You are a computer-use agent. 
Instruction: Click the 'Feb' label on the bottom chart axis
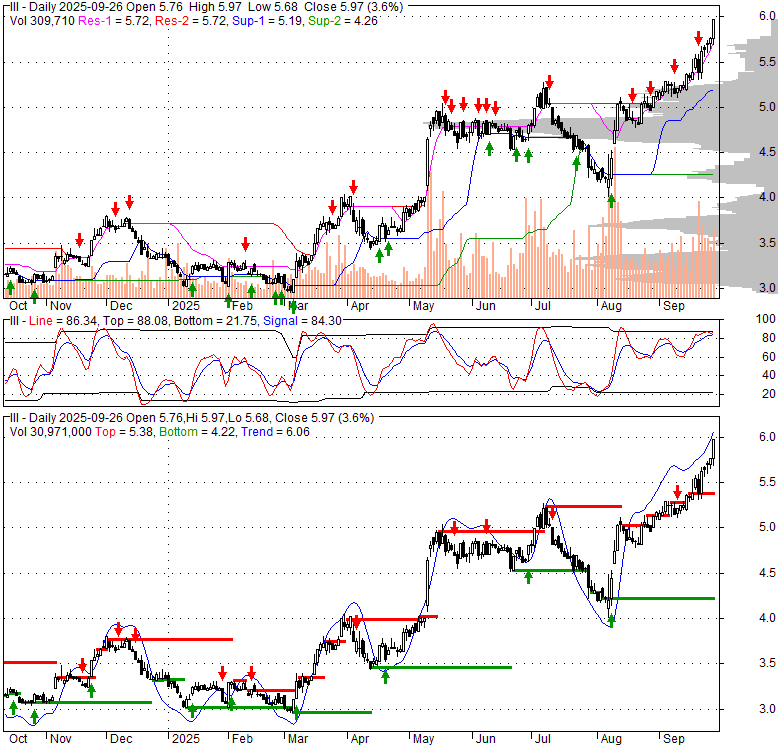pos(242,739)
